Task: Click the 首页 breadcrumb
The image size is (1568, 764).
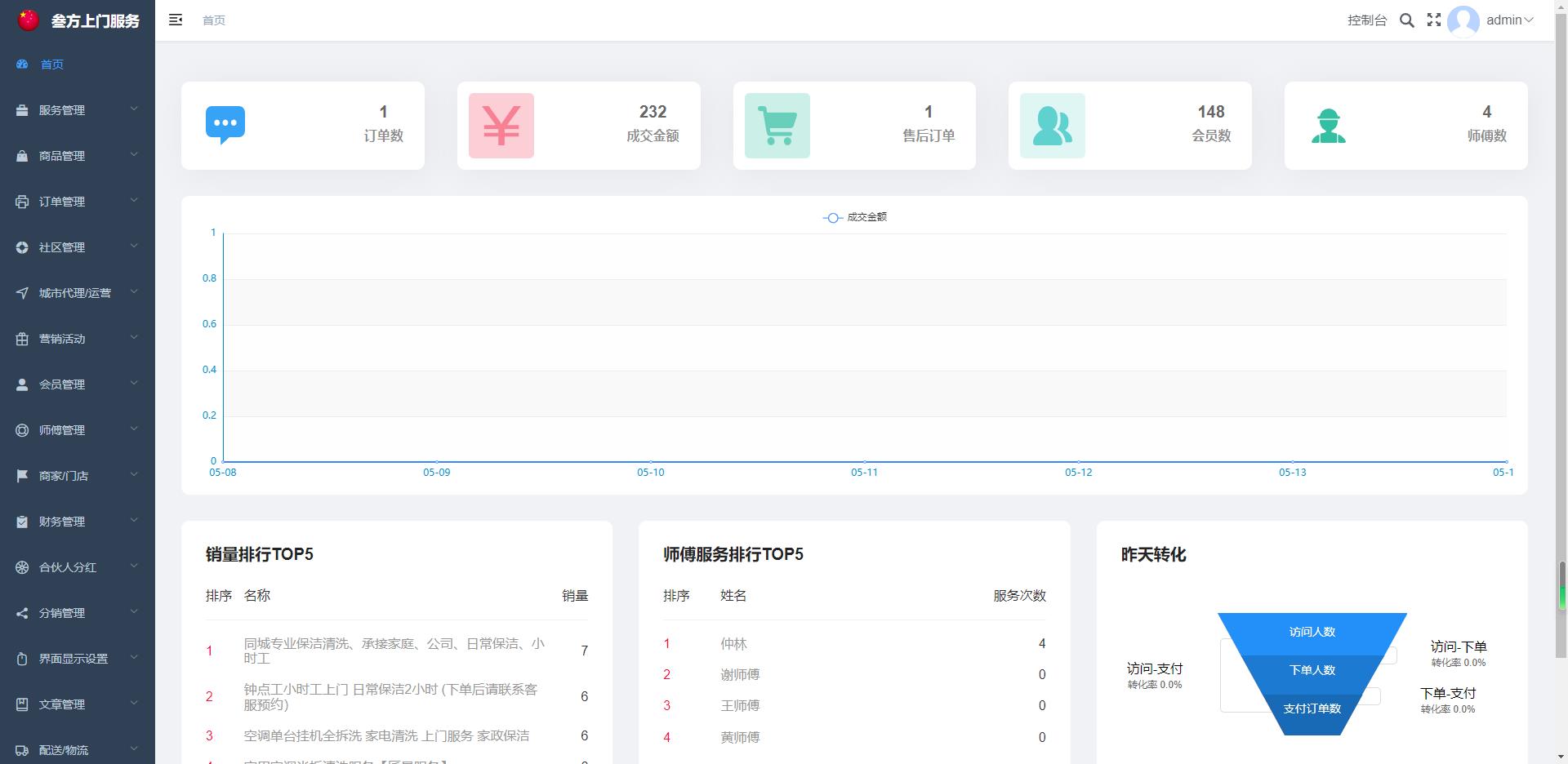Action: pos(214,20)
